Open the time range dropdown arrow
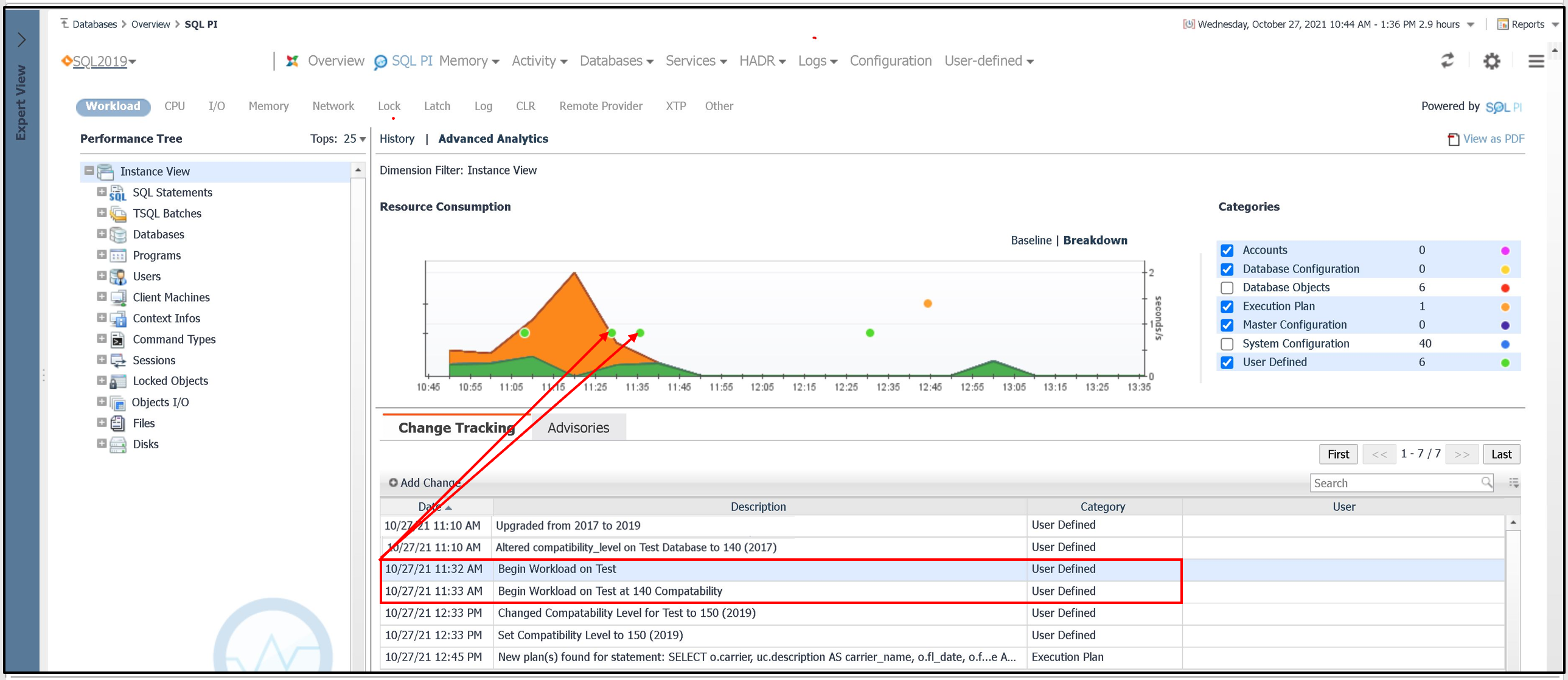The image size is (1568, 680). pyautogui.click(x=1471, y=25)
